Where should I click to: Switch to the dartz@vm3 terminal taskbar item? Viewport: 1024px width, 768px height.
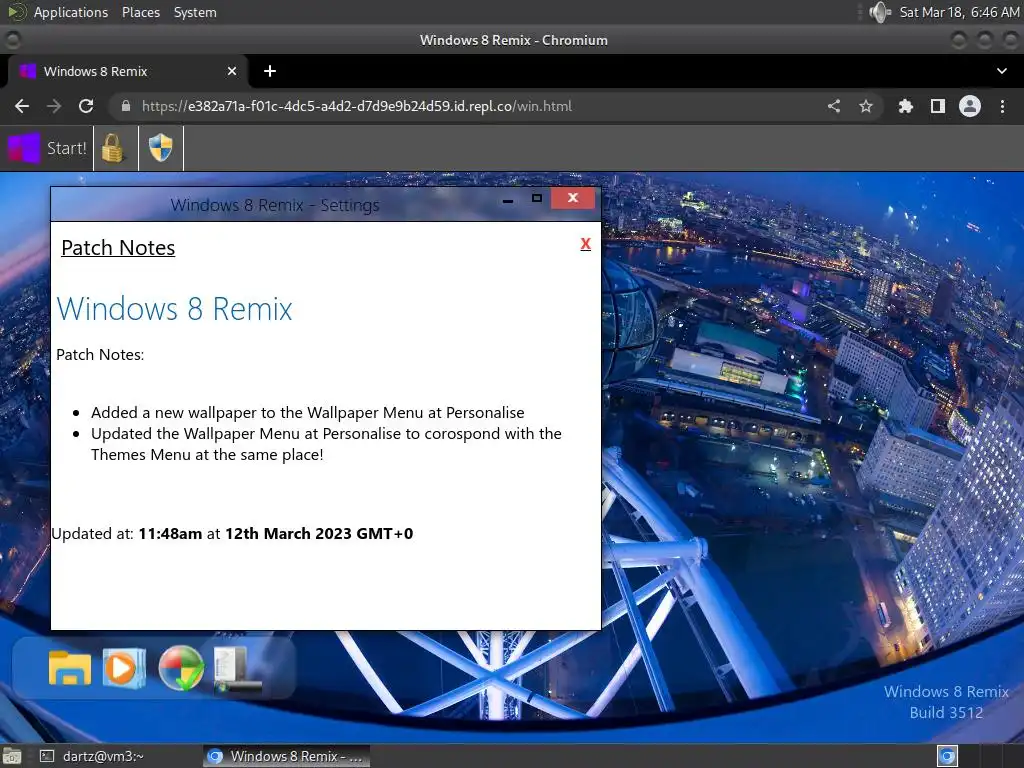pyautogui.click(x=91, y=756)
